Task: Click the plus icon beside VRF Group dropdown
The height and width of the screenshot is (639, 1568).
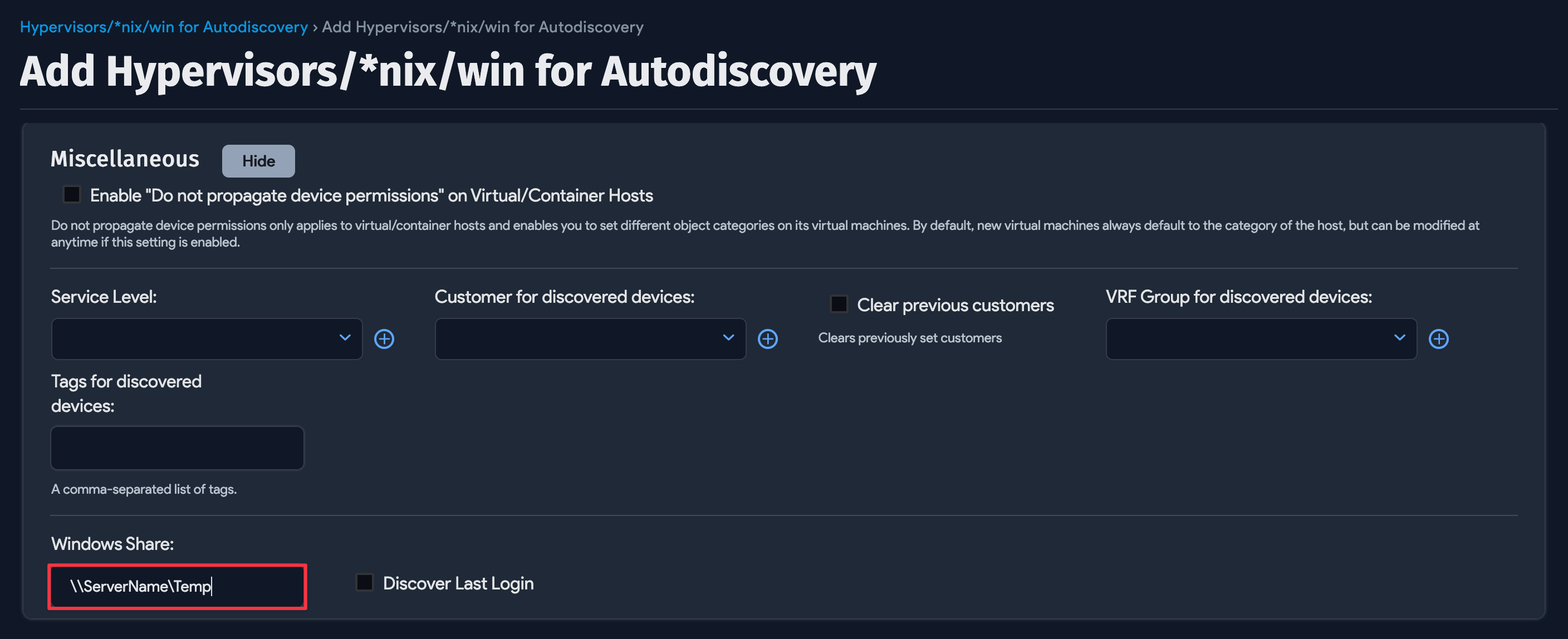Action: click(1438, 339)
